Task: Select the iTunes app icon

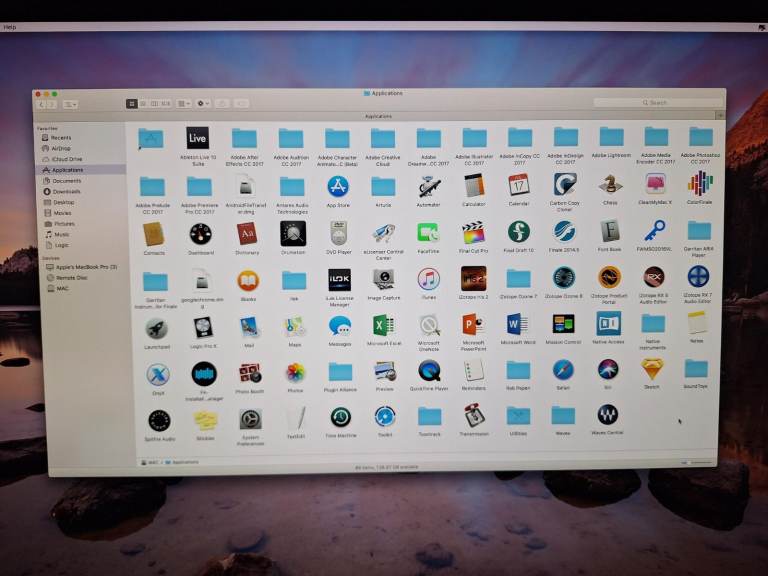Action: click(429, 279)
